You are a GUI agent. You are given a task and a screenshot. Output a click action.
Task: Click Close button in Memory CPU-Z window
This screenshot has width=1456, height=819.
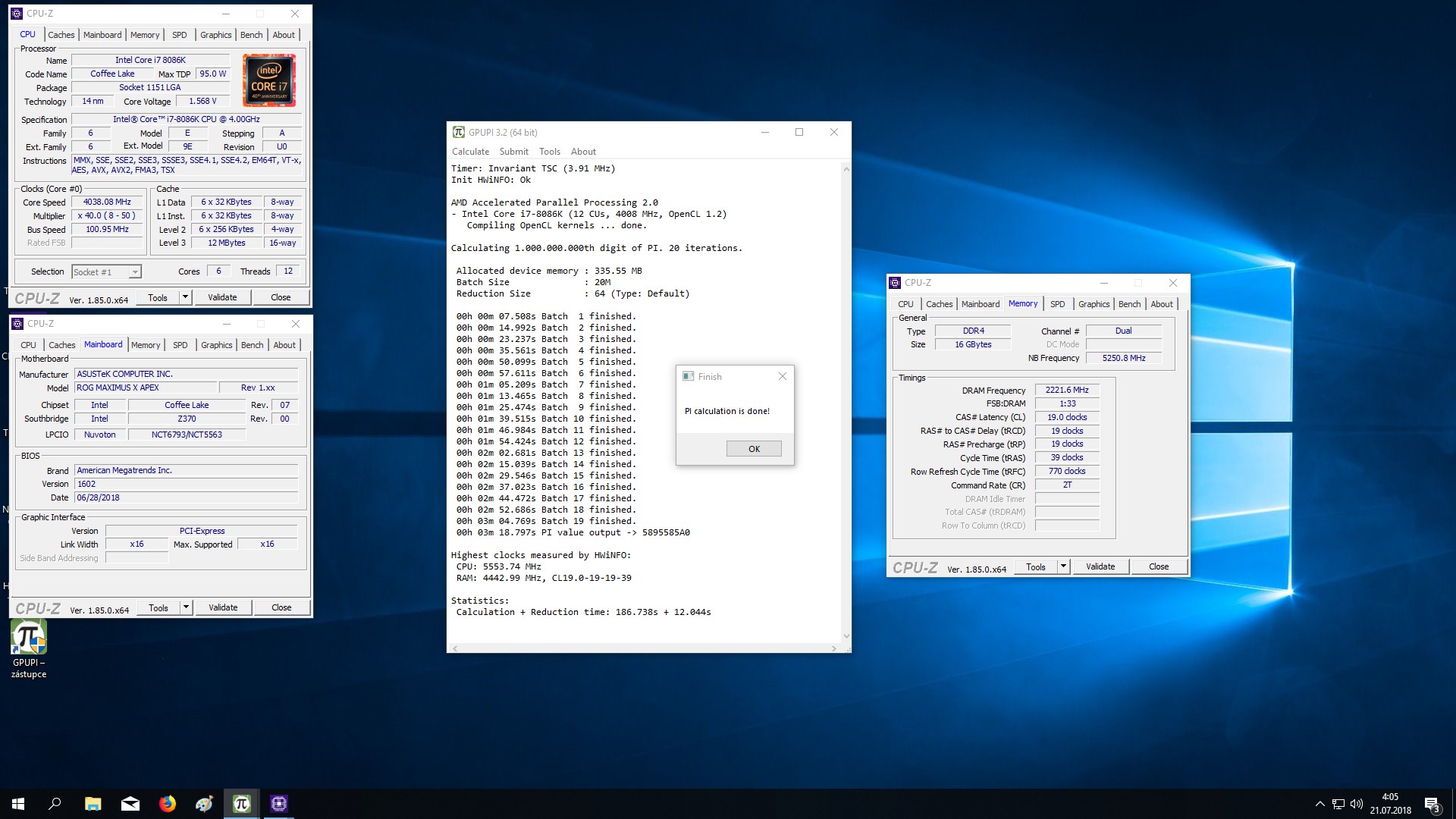click(1159, 566)
